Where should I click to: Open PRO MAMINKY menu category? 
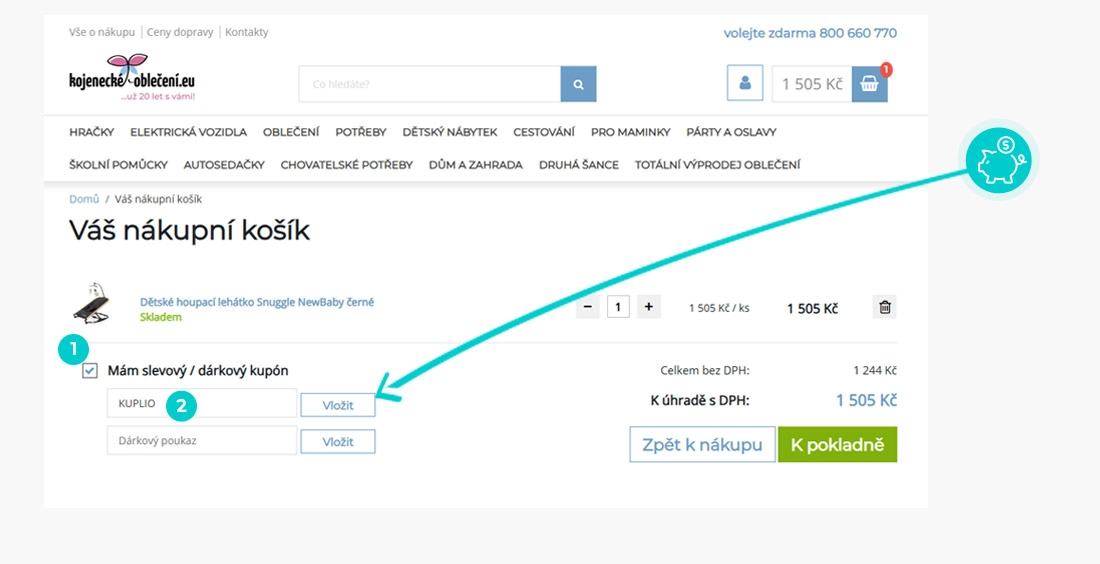(631, 132)
